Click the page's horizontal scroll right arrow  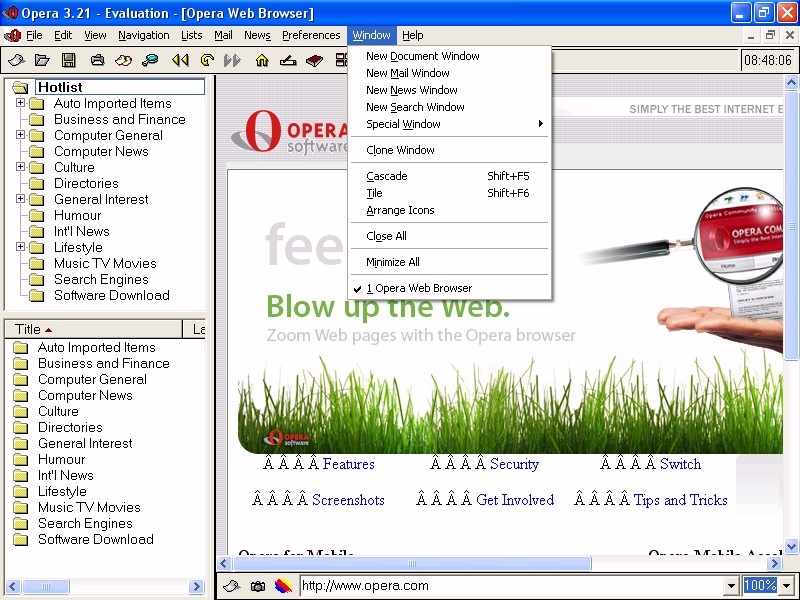click(774, 564)
